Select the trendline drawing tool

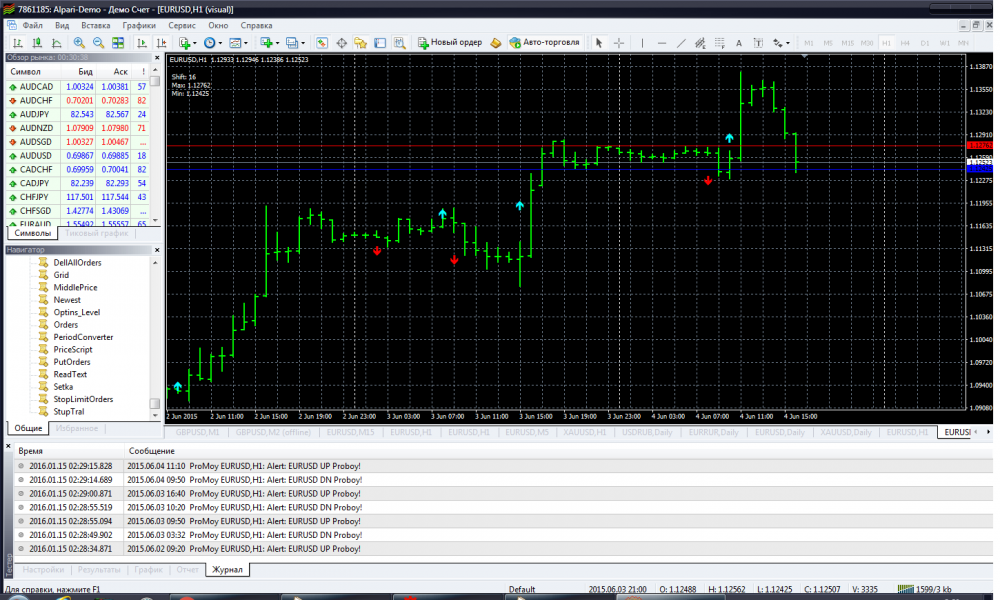[x=680, y=43]
